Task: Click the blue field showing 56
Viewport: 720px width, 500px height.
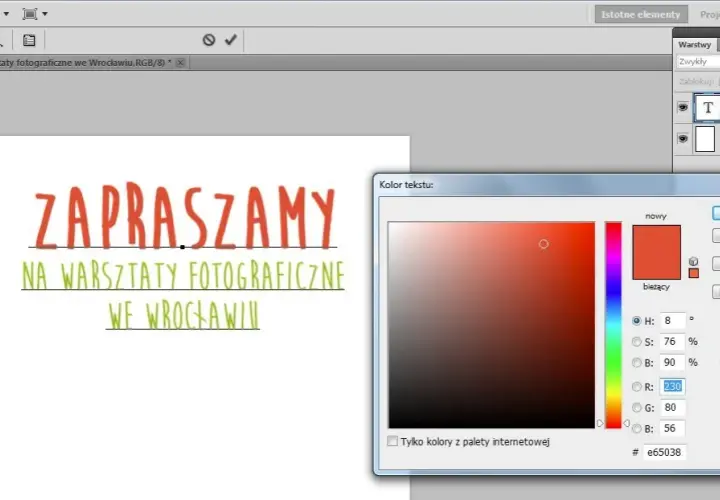Action: point(673,428)
